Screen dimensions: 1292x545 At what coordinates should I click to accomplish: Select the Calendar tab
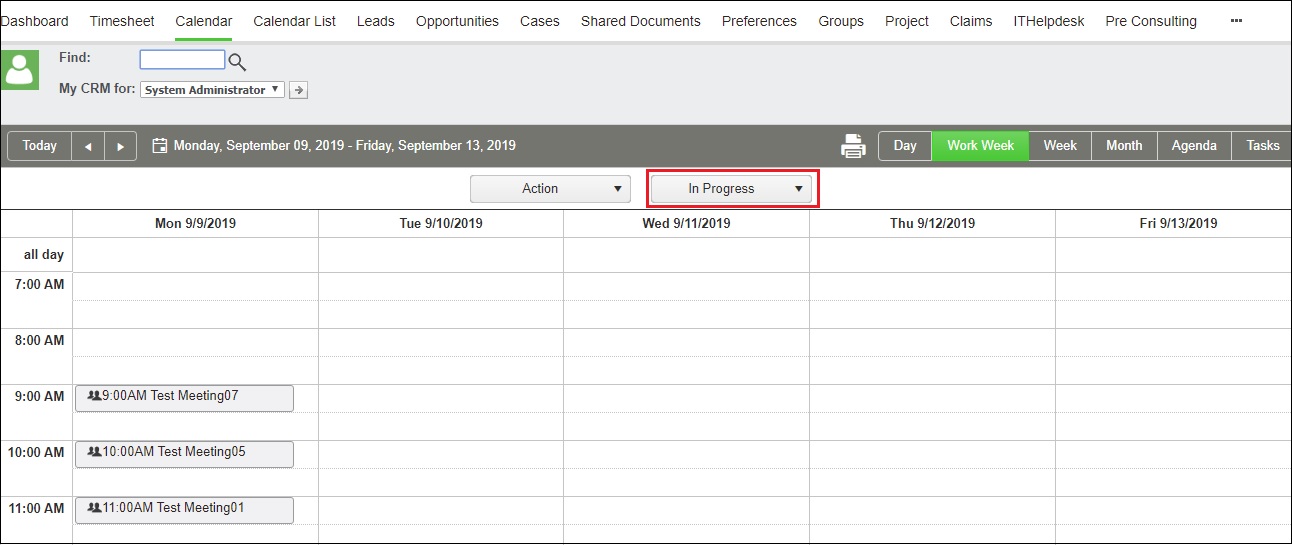(204, 21)
